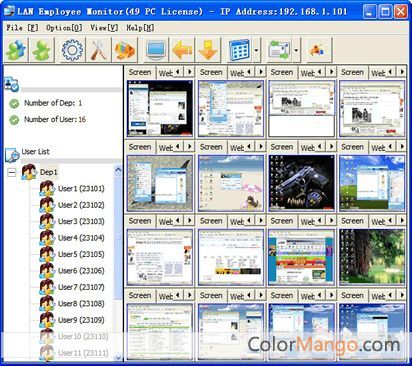Click the orange boxes package icon
412x366 pixels.
pyautogui.click(x=125, y=50)
